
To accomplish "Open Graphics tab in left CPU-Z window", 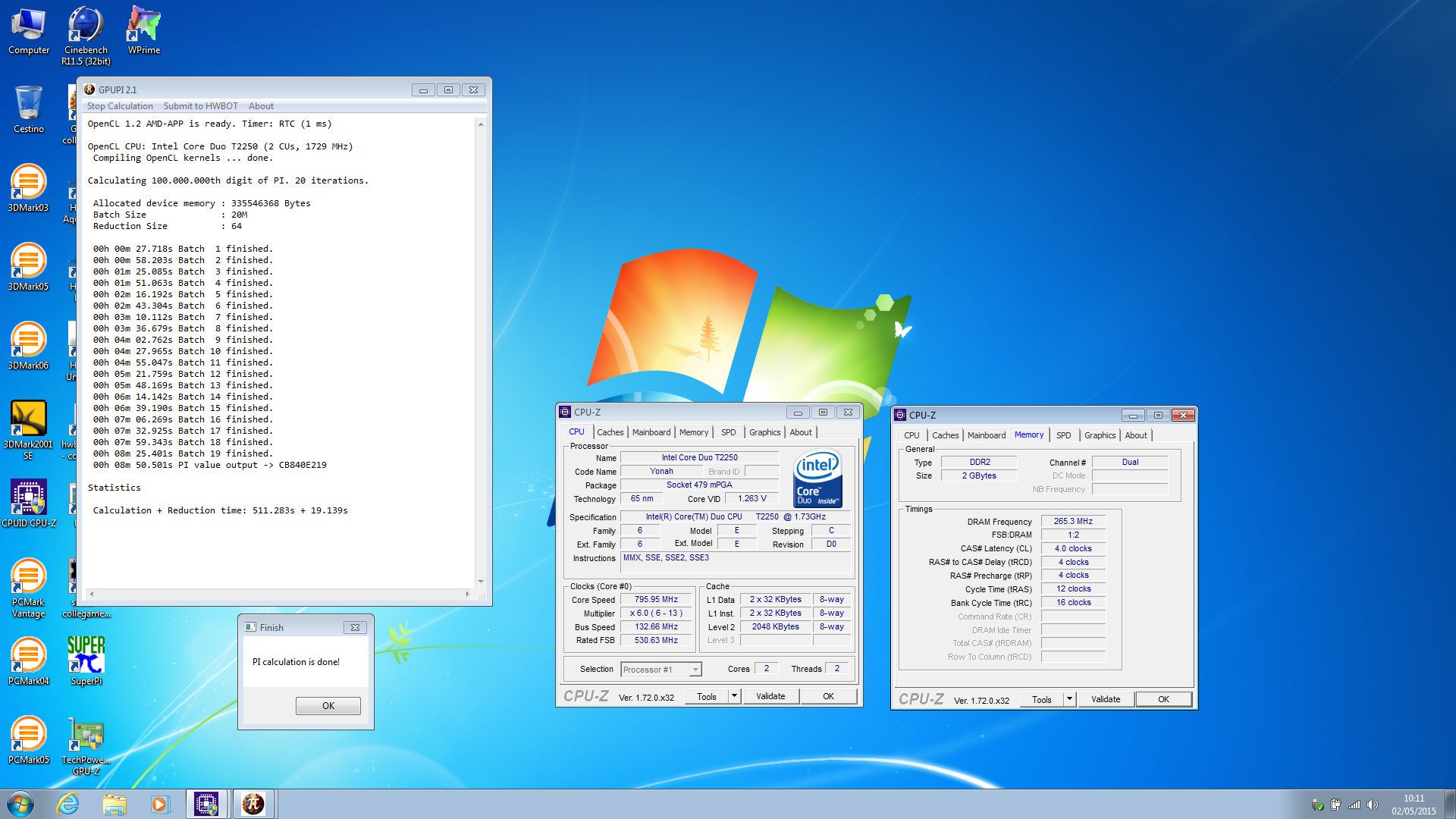I will [764, 432].
